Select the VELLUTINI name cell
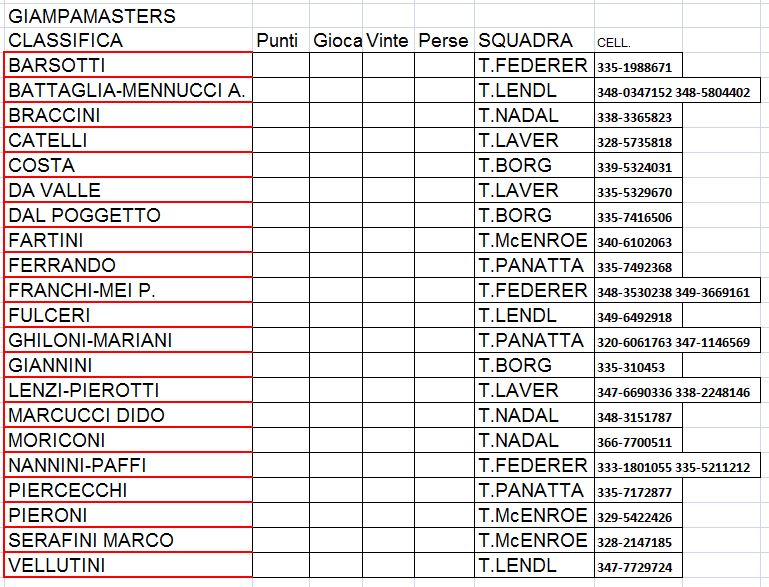769x587 pixels. [x=128, y=566]
